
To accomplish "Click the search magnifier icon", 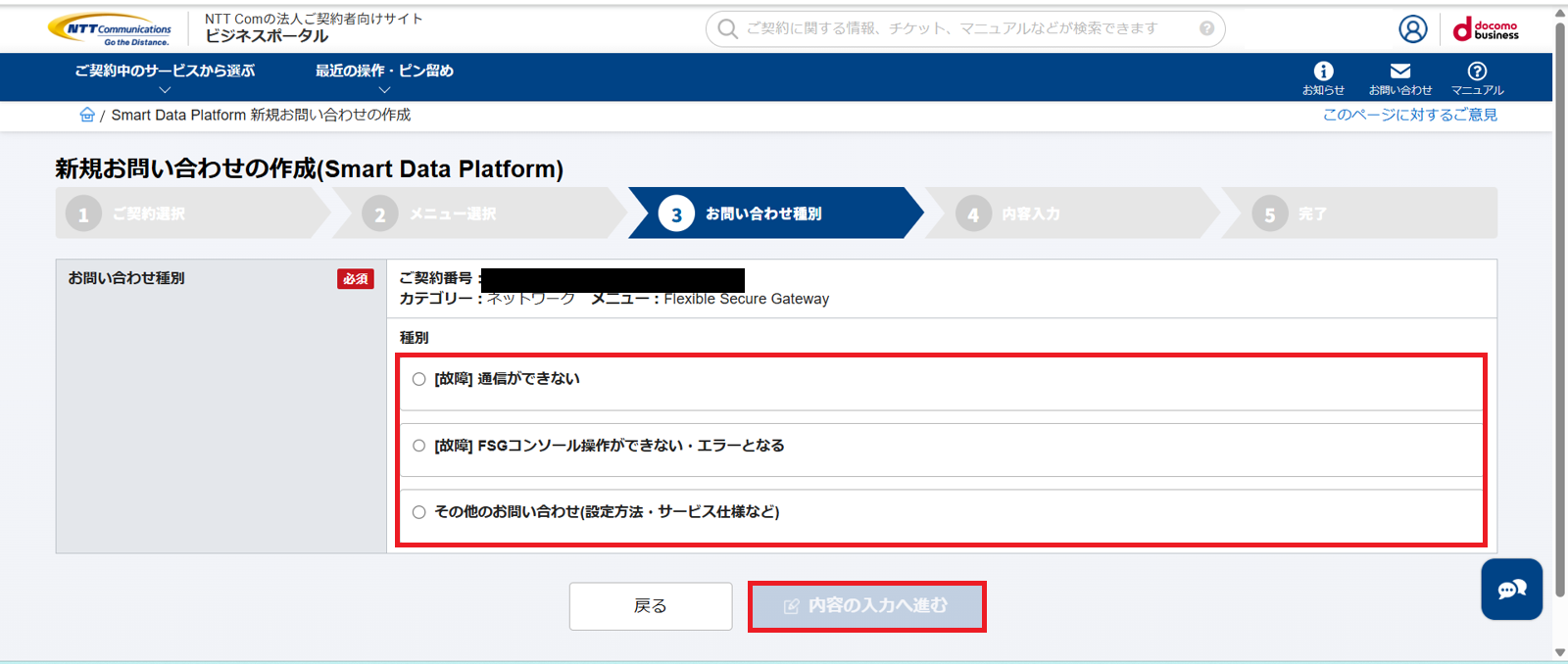I will [727, 28].
